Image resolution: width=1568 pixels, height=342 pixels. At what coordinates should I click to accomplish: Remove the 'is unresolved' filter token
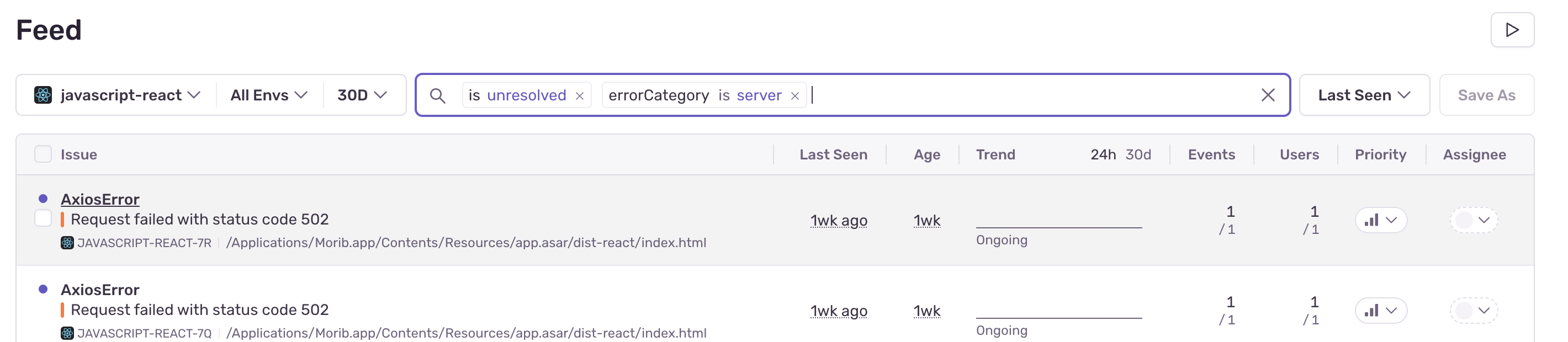[x=580, y=96]
